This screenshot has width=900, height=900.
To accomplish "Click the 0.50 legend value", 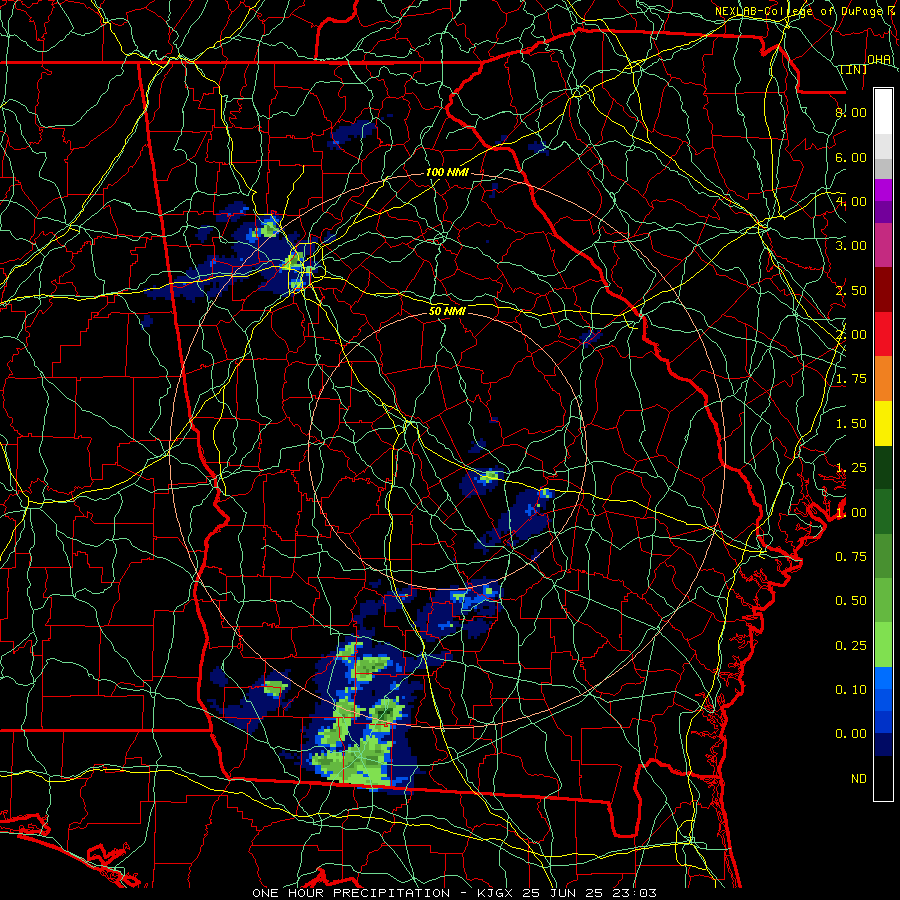I will [x=851, y=601].
